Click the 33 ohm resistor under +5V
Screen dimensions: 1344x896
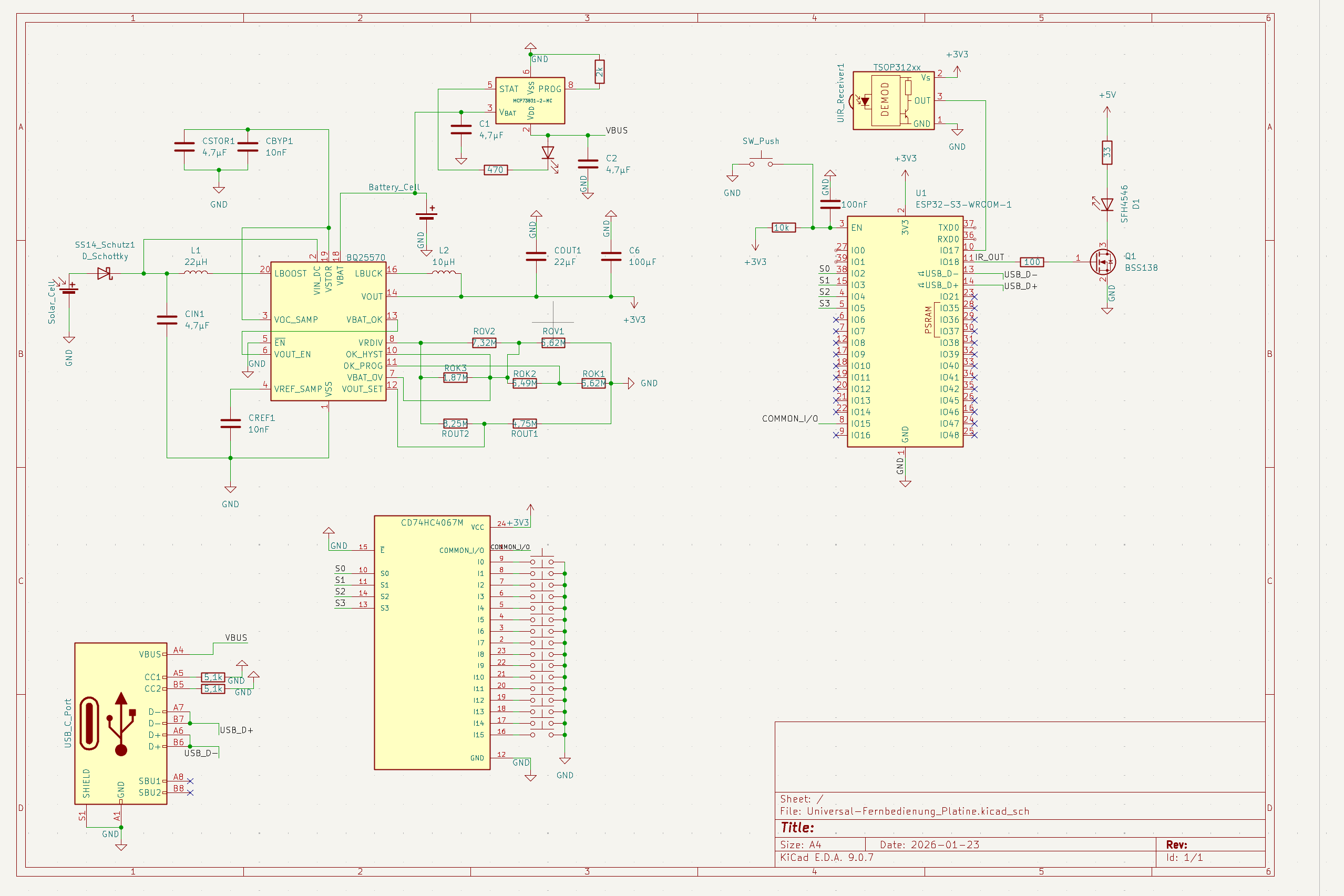point(1107,152)
